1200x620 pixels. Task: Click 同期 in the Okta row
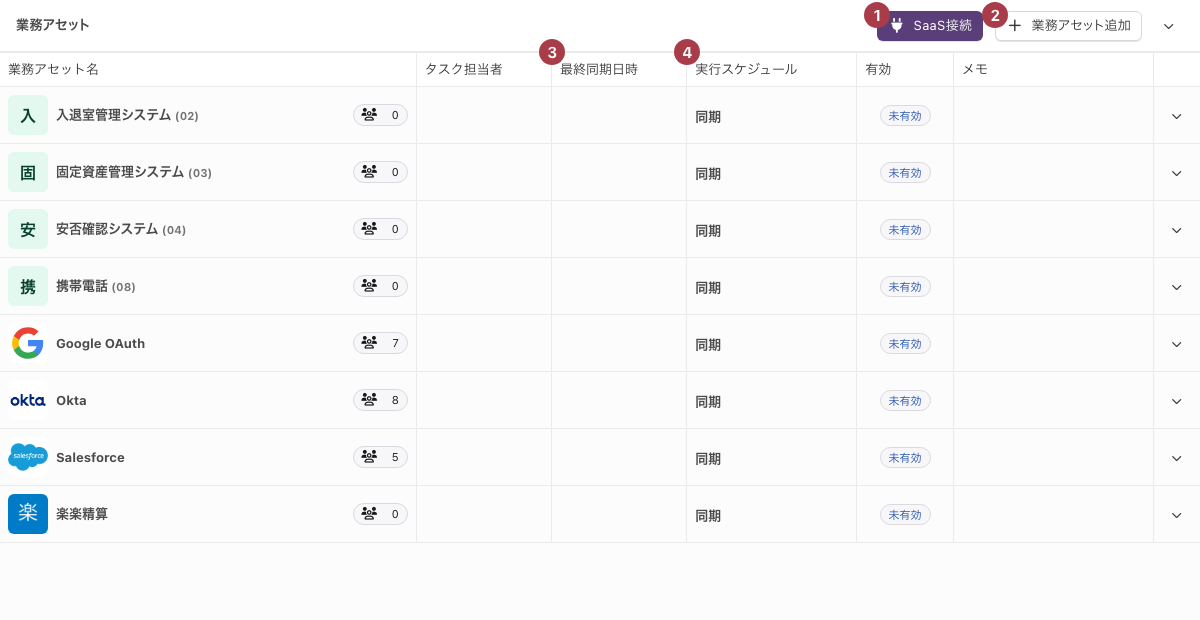point(708,402)
